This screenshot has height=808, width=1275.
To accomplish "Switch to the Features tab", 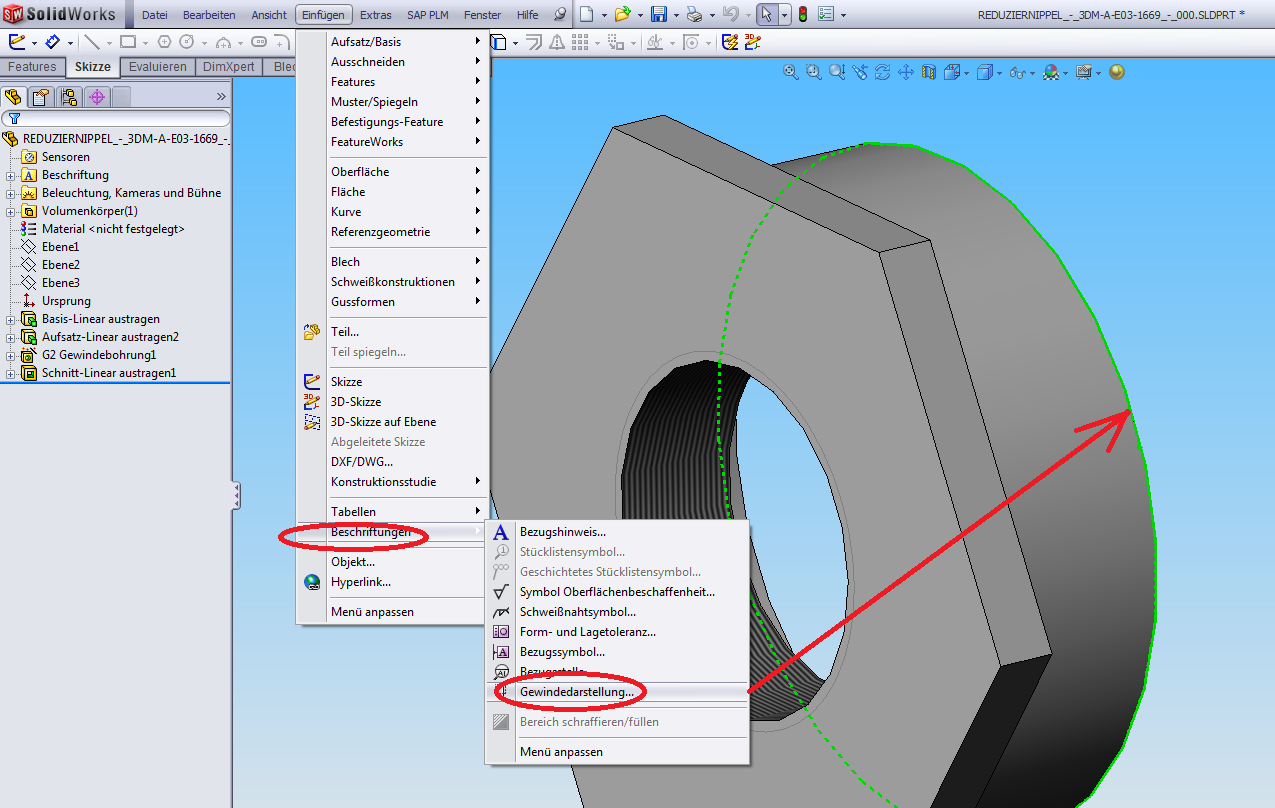I will (x=32, y=67).
